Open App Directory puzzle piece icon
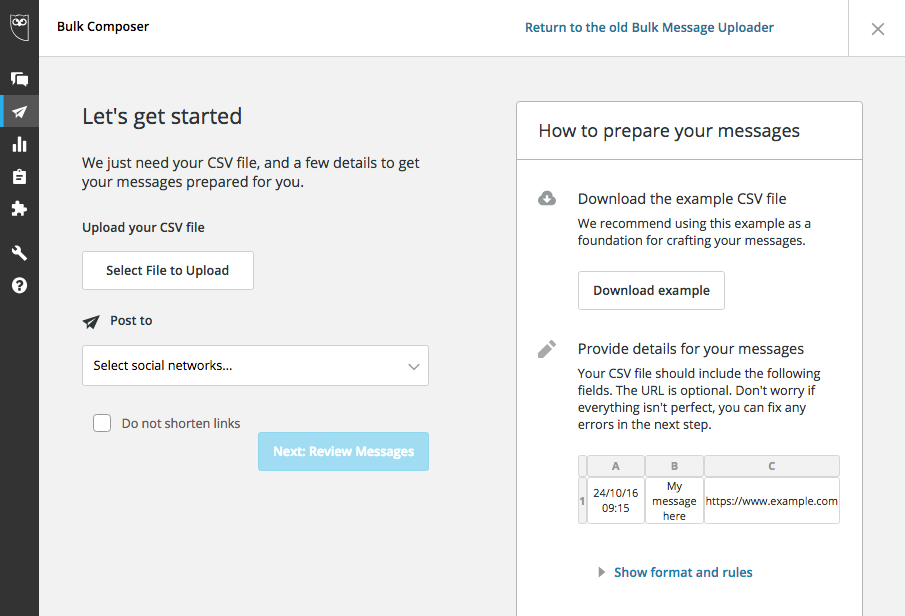This screenshot has width=905, height=616. [x=19, y=209]
